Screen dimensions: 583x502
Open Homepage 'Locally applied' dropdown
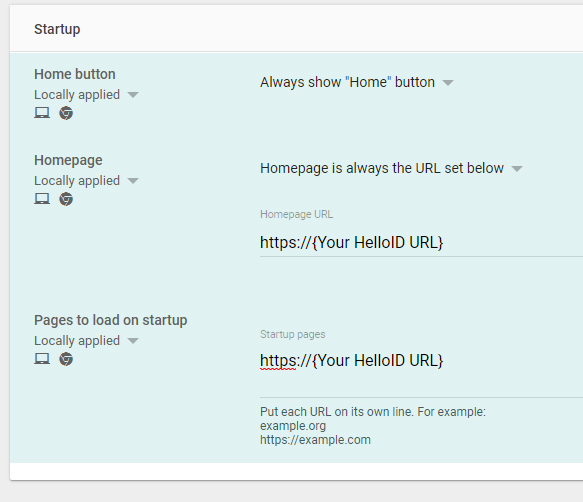tap(86, 181)
